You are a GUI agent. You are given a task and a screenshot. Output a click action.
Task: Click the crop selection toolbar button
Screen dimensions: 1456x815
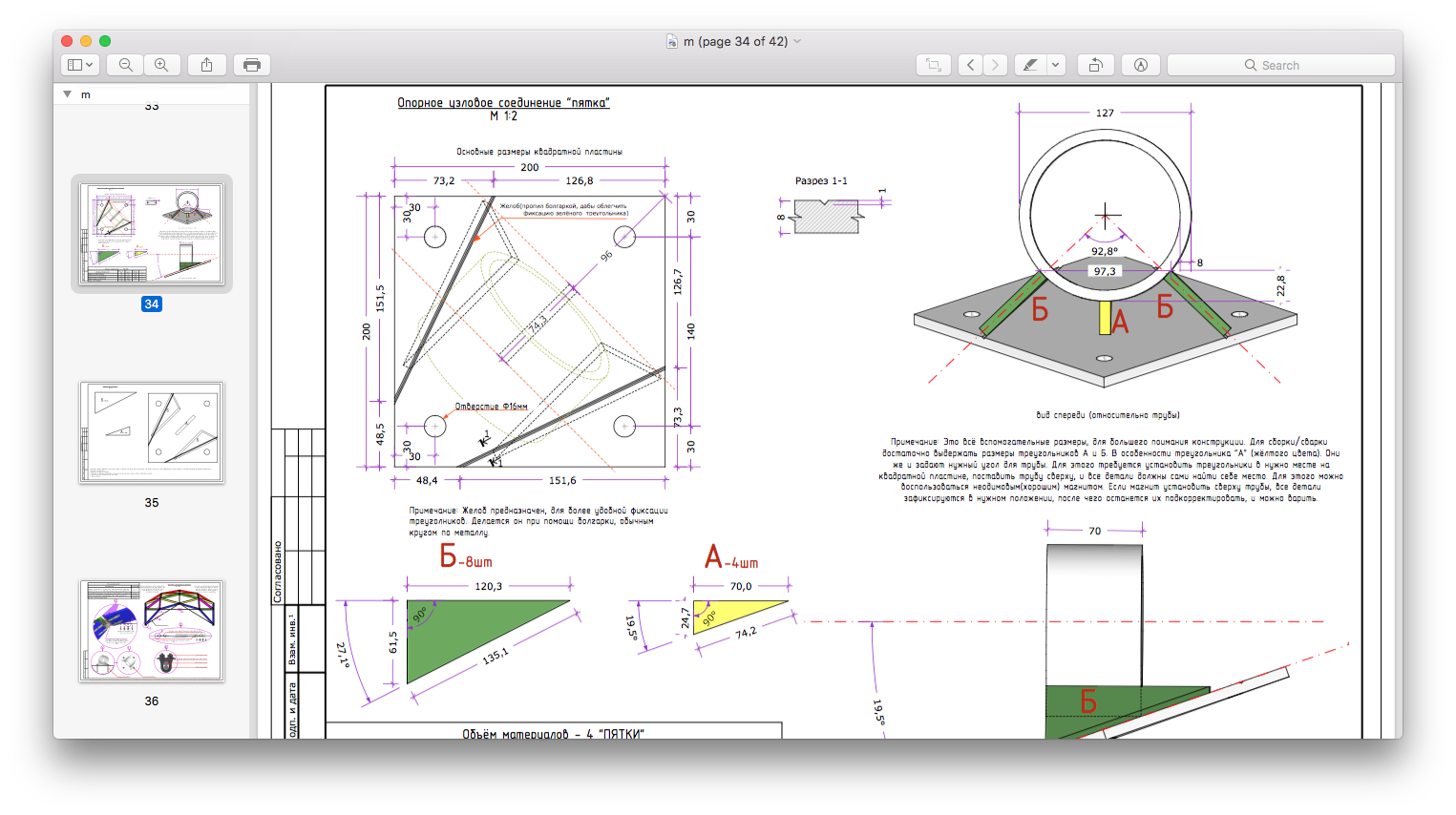pyautogui.click(x=934, y=65)
